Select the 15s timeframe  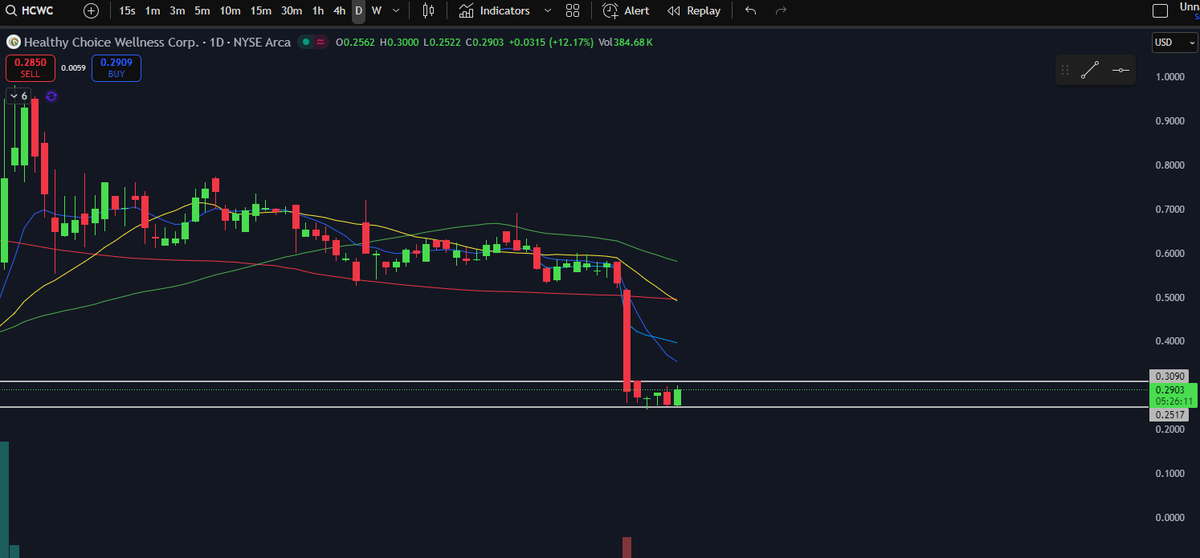[127, 11]
